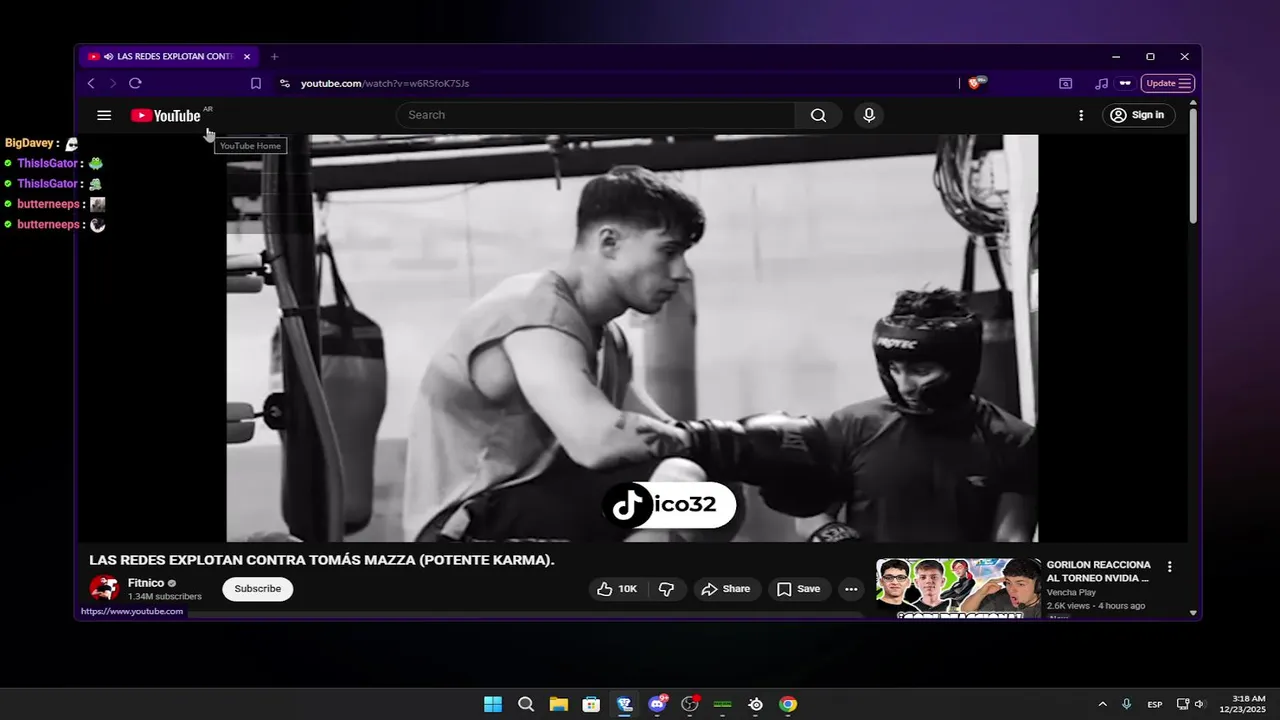This screenshot has height=720, width=1280.
Task: Click the page vertical scrollbar thumb
Action: point(1193,164)
